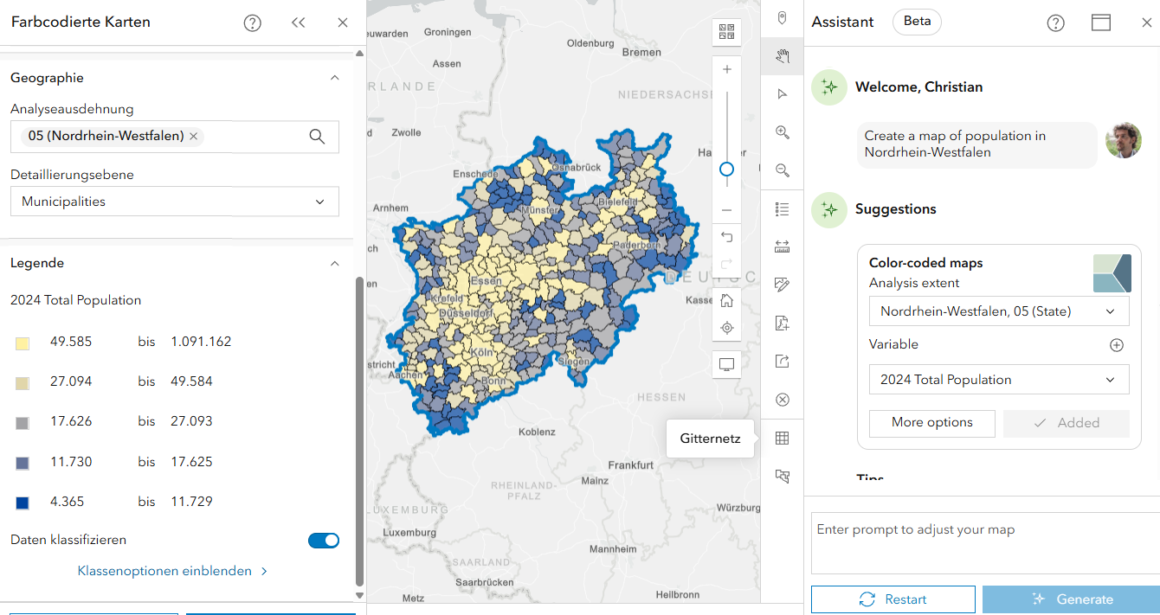Viewport: 1160px width, 615px height.
Task: Locate my position on map
Action: (x=726, y=328)
